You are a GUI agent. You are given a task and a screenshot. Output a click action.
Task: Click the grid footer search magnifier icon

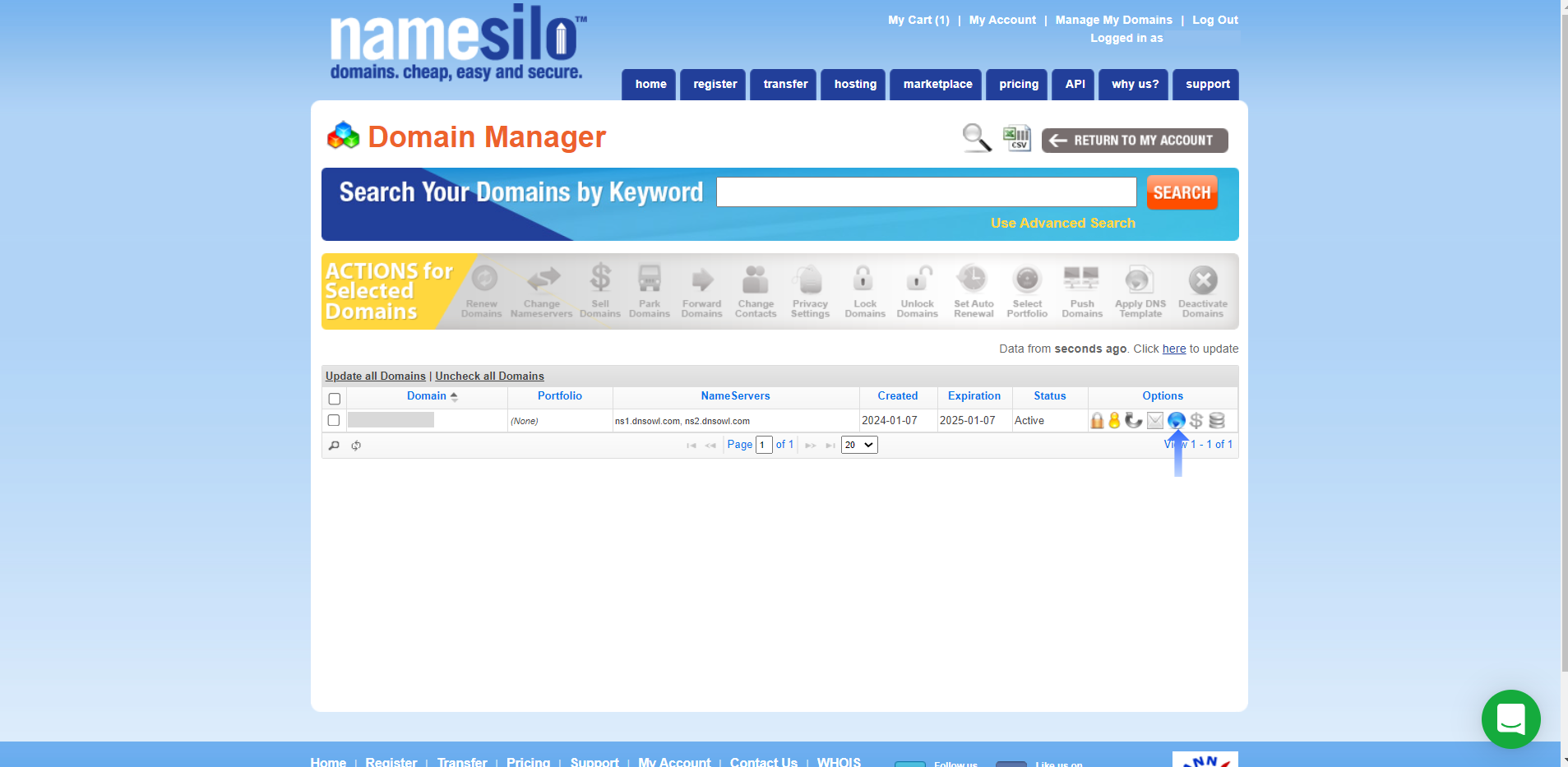pyautogui.click(x=334, y=446)
